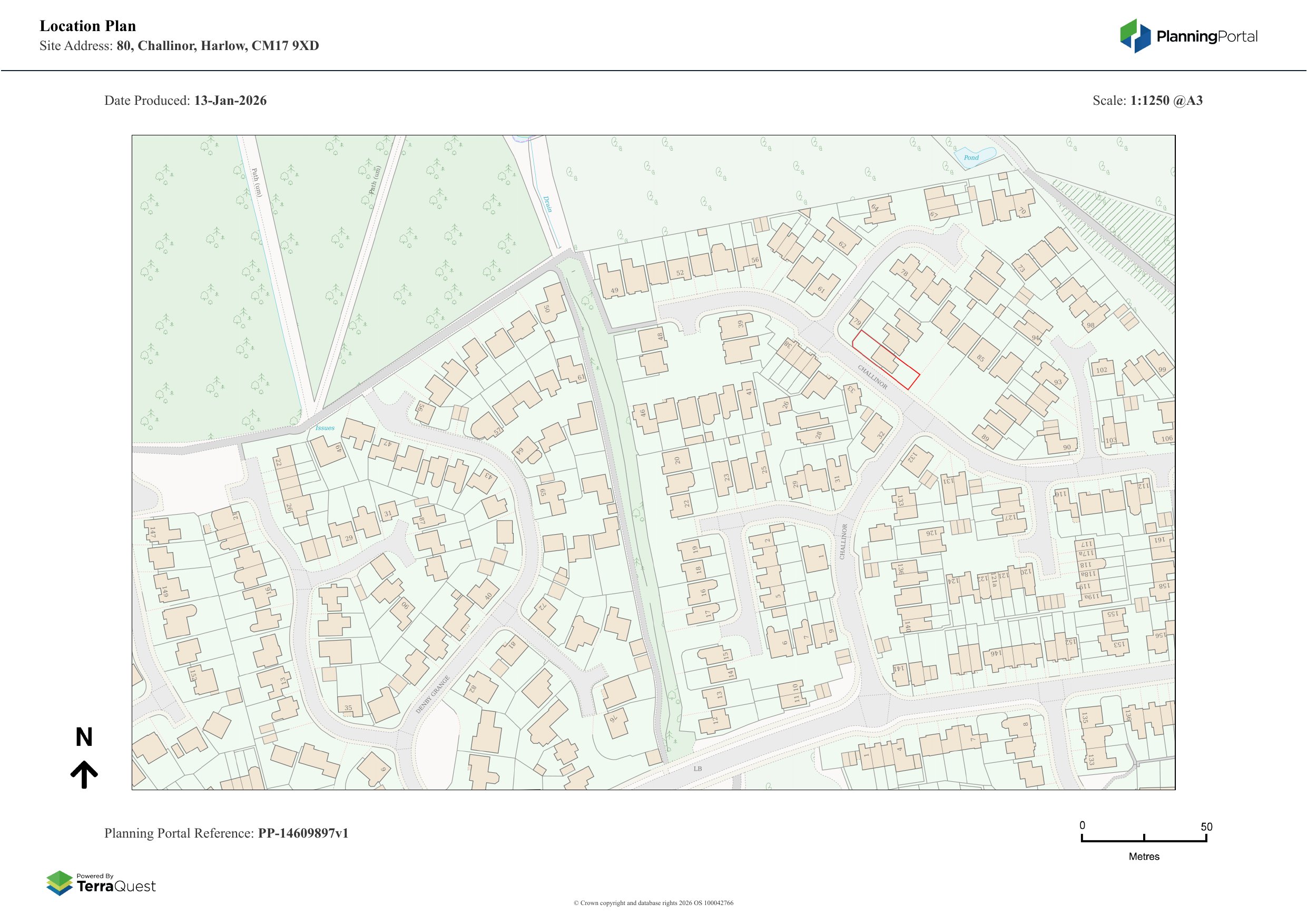This screenshot has width=1307, height=924.
Task: Click the TerraQuest logo icon
Action: click(59, 883)
